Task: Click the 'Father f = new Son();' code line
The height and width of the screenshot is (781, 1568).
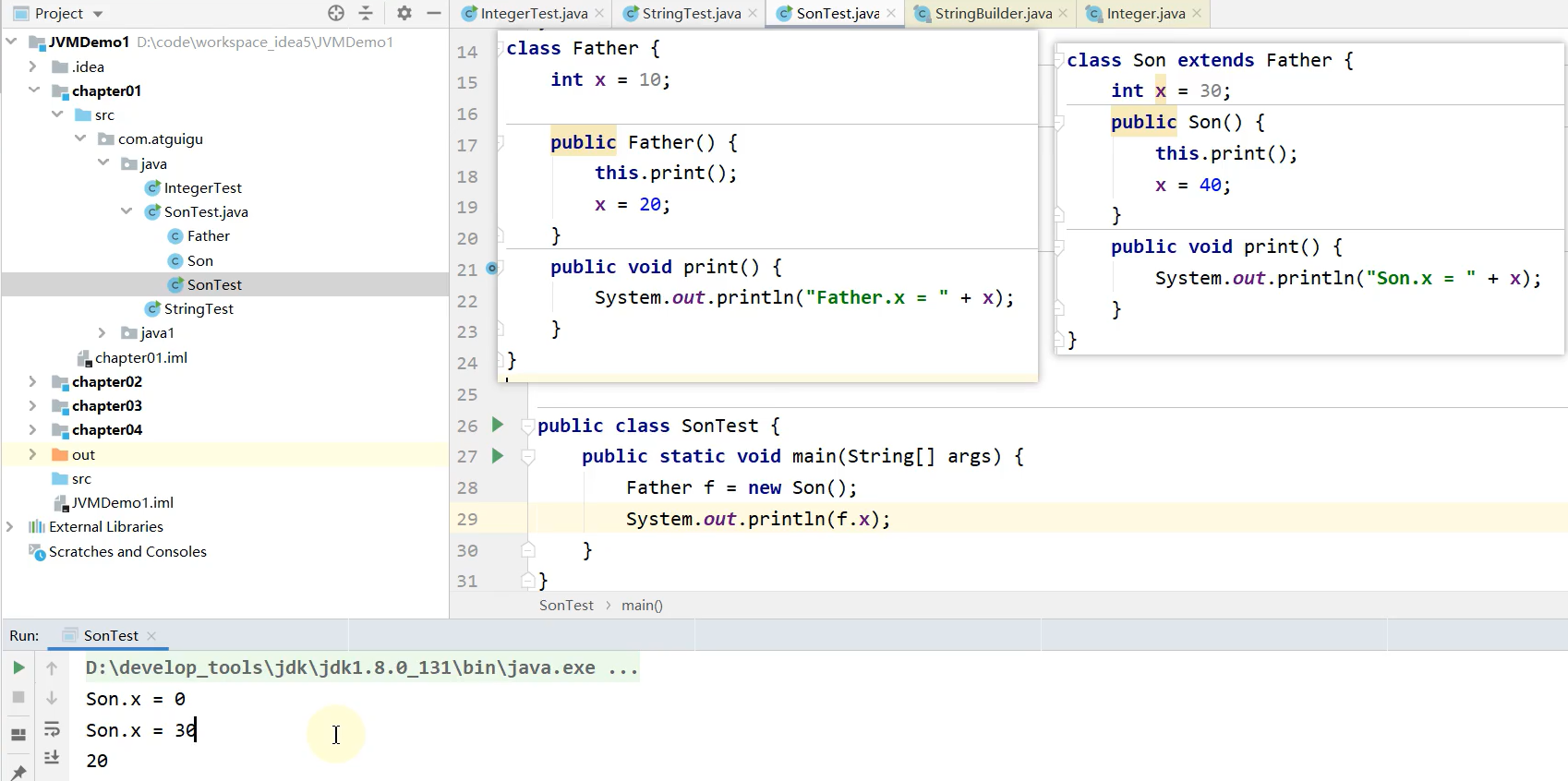Action: [742, 487]
